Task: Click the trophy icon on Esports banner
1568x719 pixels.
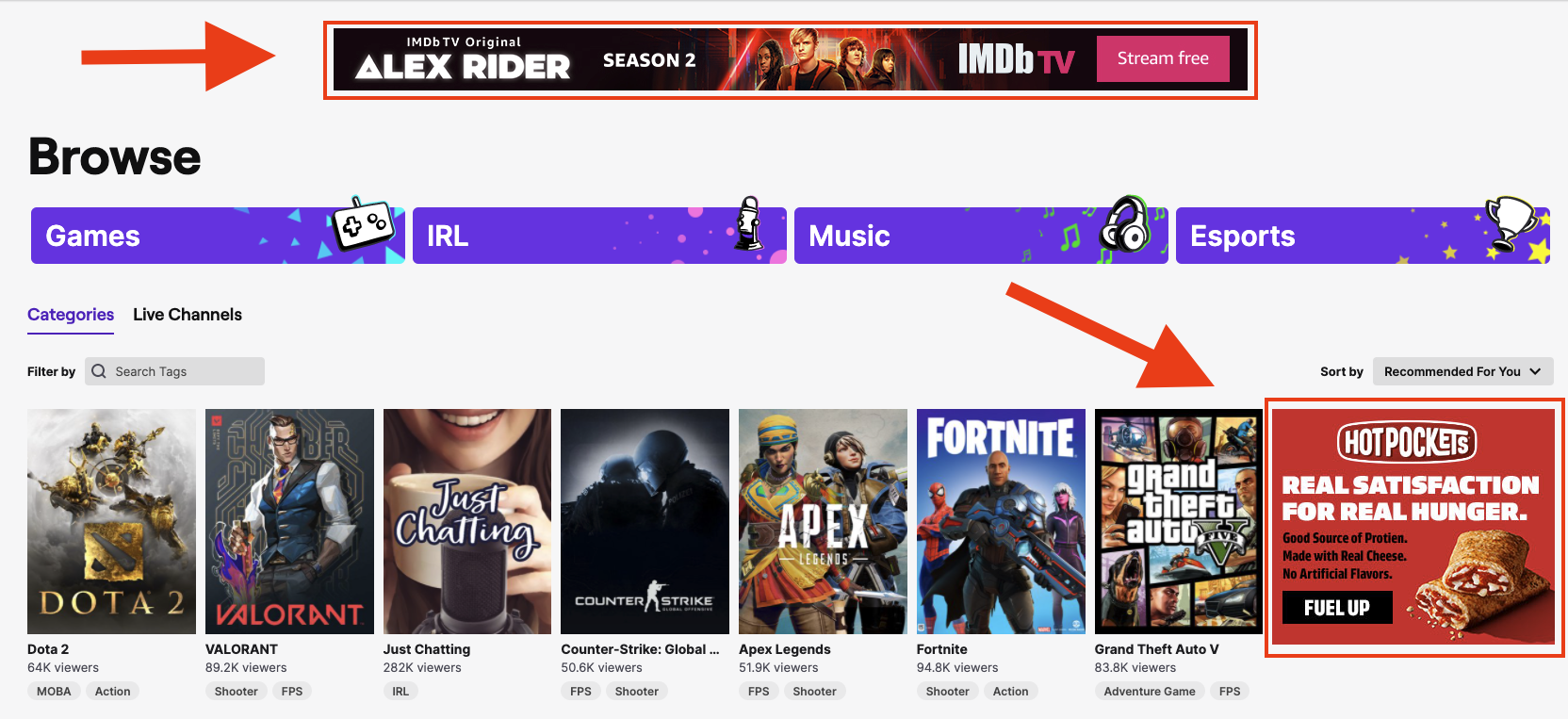Action: coord(1511,224)
